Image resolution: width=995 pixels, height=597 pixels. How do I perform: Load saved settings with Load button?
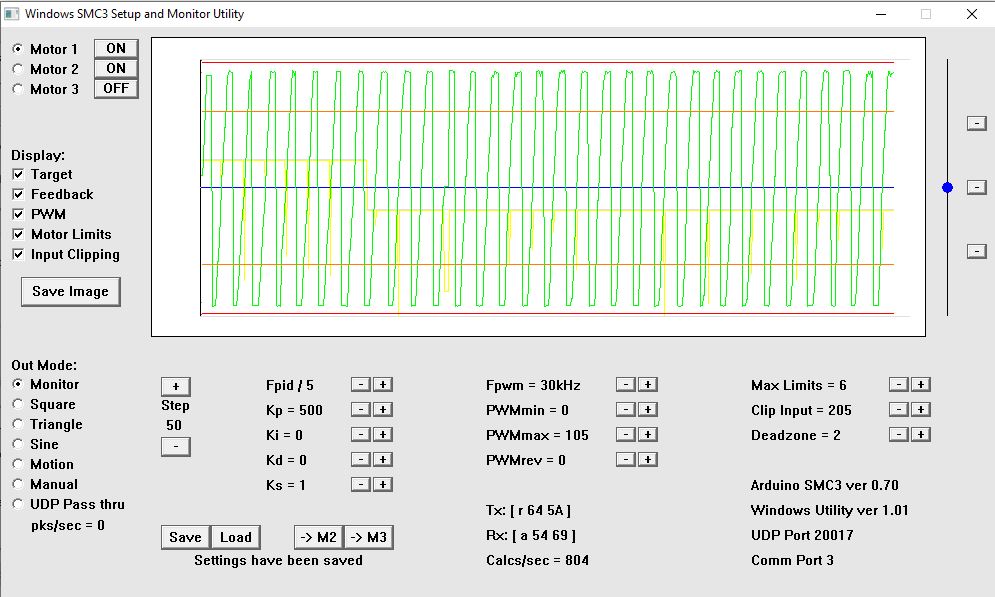click(x=236, y=538)
